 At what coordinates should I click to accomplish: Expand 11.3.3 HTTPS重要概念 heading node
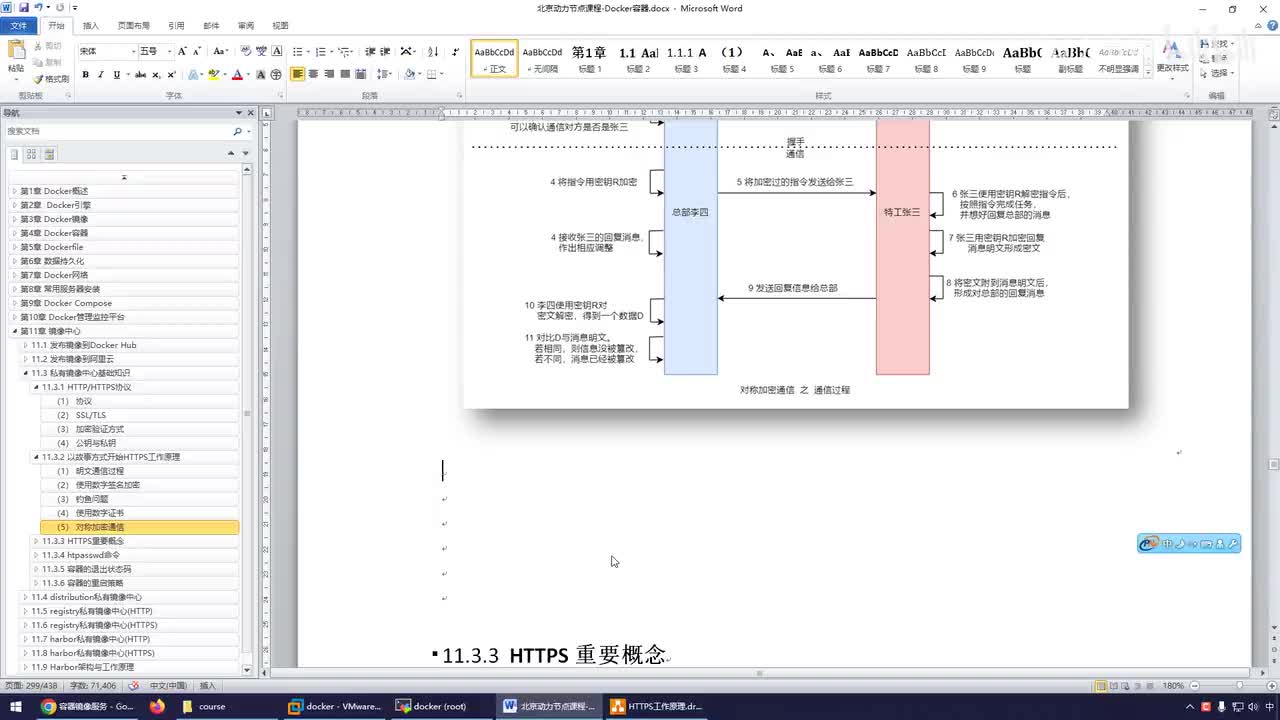coord(36,541)
